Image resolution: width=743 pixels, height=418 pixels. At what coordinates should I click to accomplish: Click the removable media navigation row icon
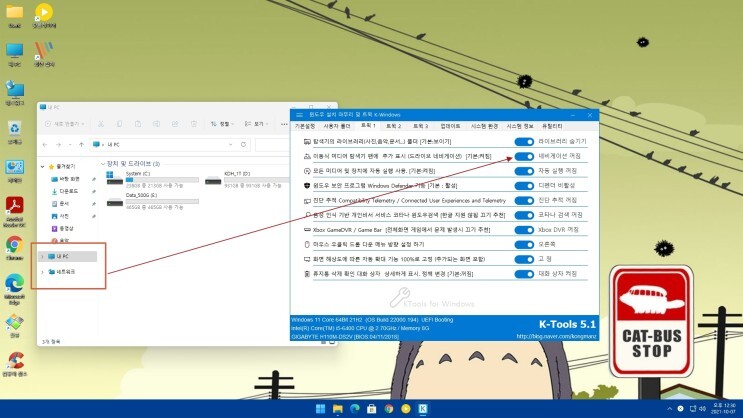click(307, 156)
